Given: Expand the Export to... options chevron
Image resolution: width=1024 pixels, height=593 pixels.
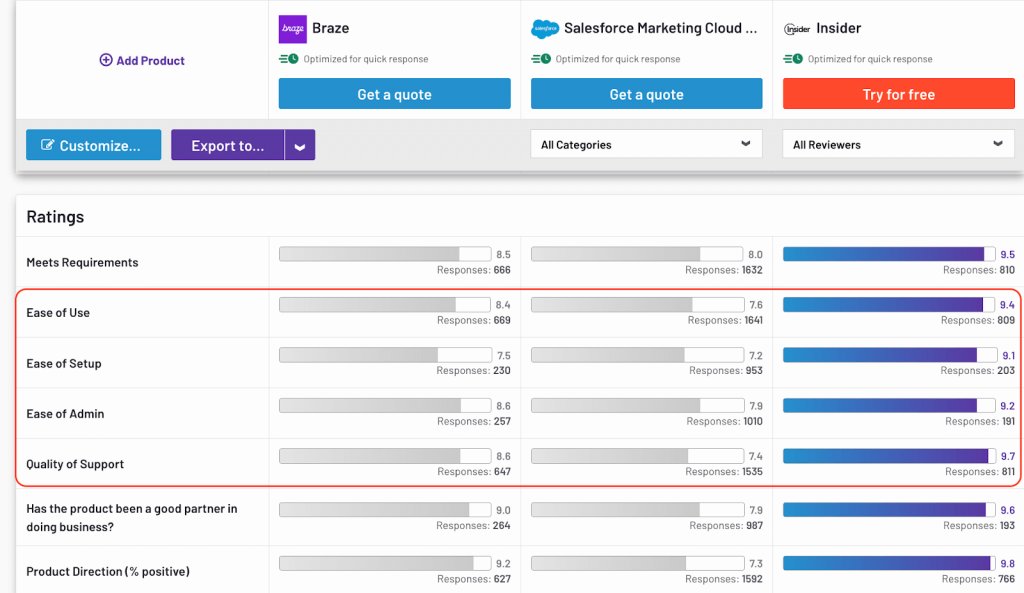Looking at the screenshot, I should pos(299,144).
